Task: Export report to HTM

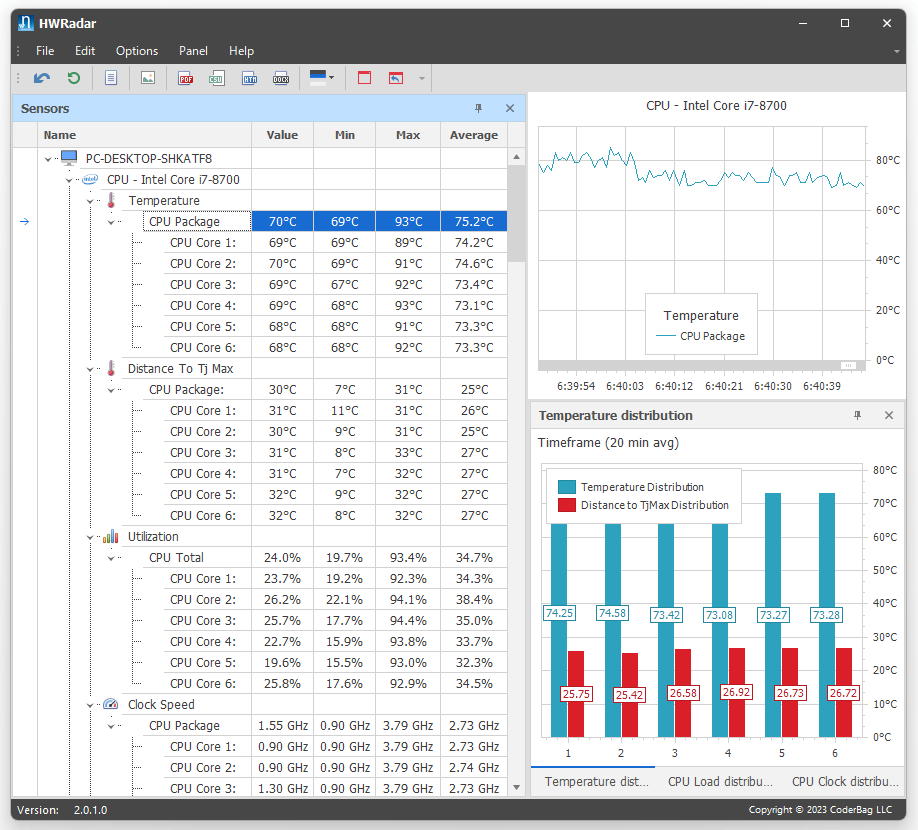Action: 249,78
